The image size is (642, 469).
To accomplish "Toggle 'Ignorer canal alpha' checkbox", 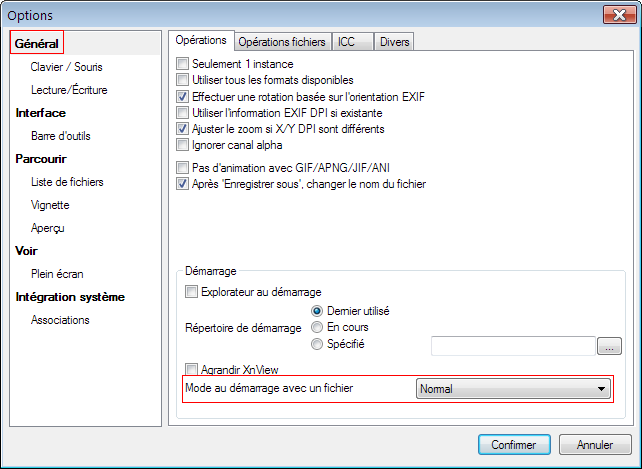I will 182,145.
